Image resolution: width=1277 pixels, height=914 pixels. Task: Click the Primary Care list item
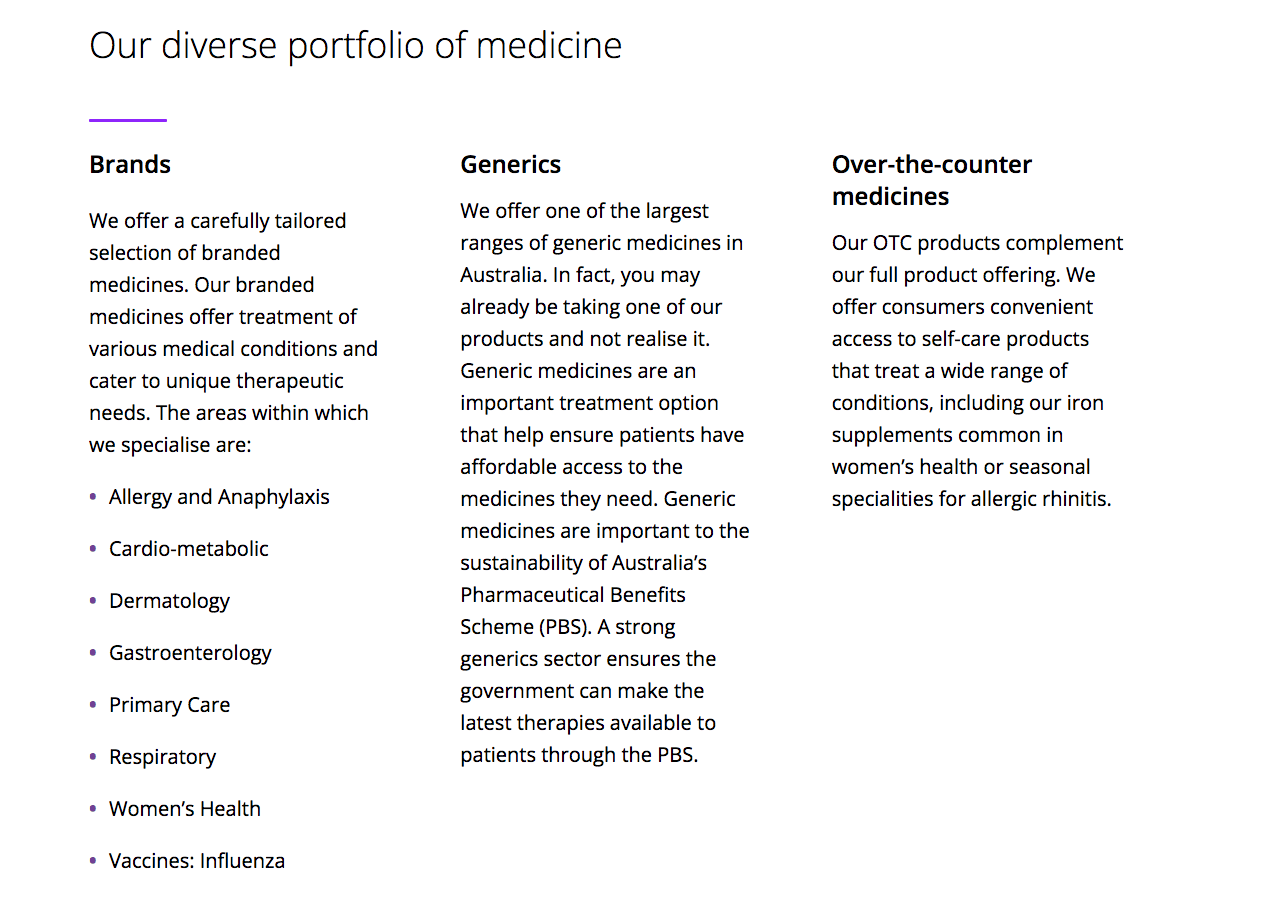(x=169, y=705)
